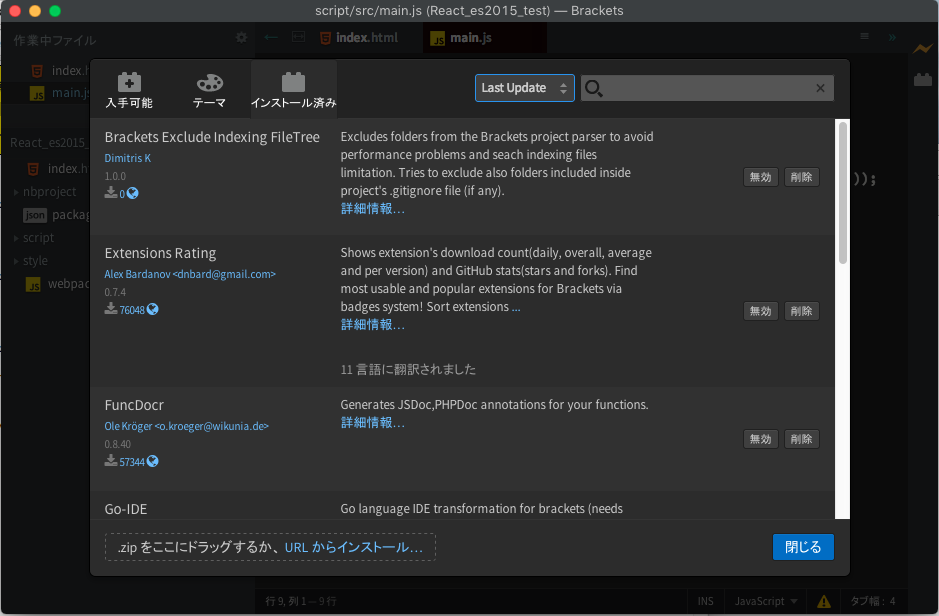
Task: Open more info link for FuncDocr
Action: [372, 423]
